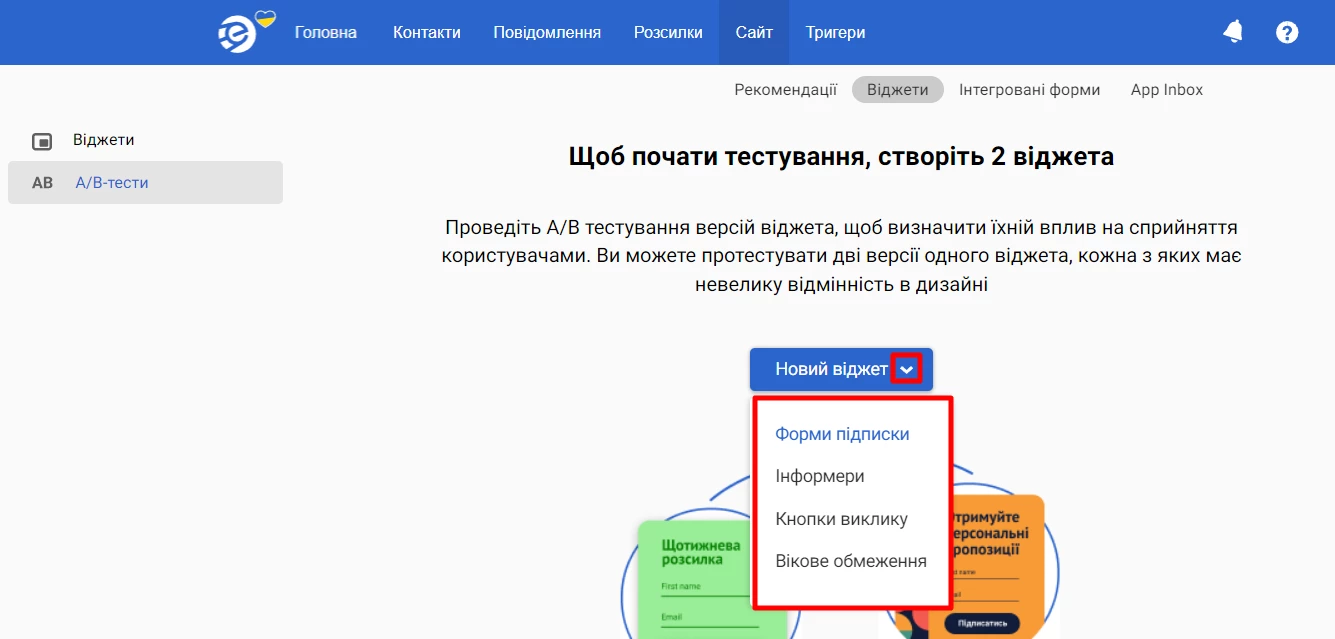The height and width of the screenshot is (639, 1335).
Task: Choose Вікове обмеження menu entry
Action: click(x=851, y=561)
